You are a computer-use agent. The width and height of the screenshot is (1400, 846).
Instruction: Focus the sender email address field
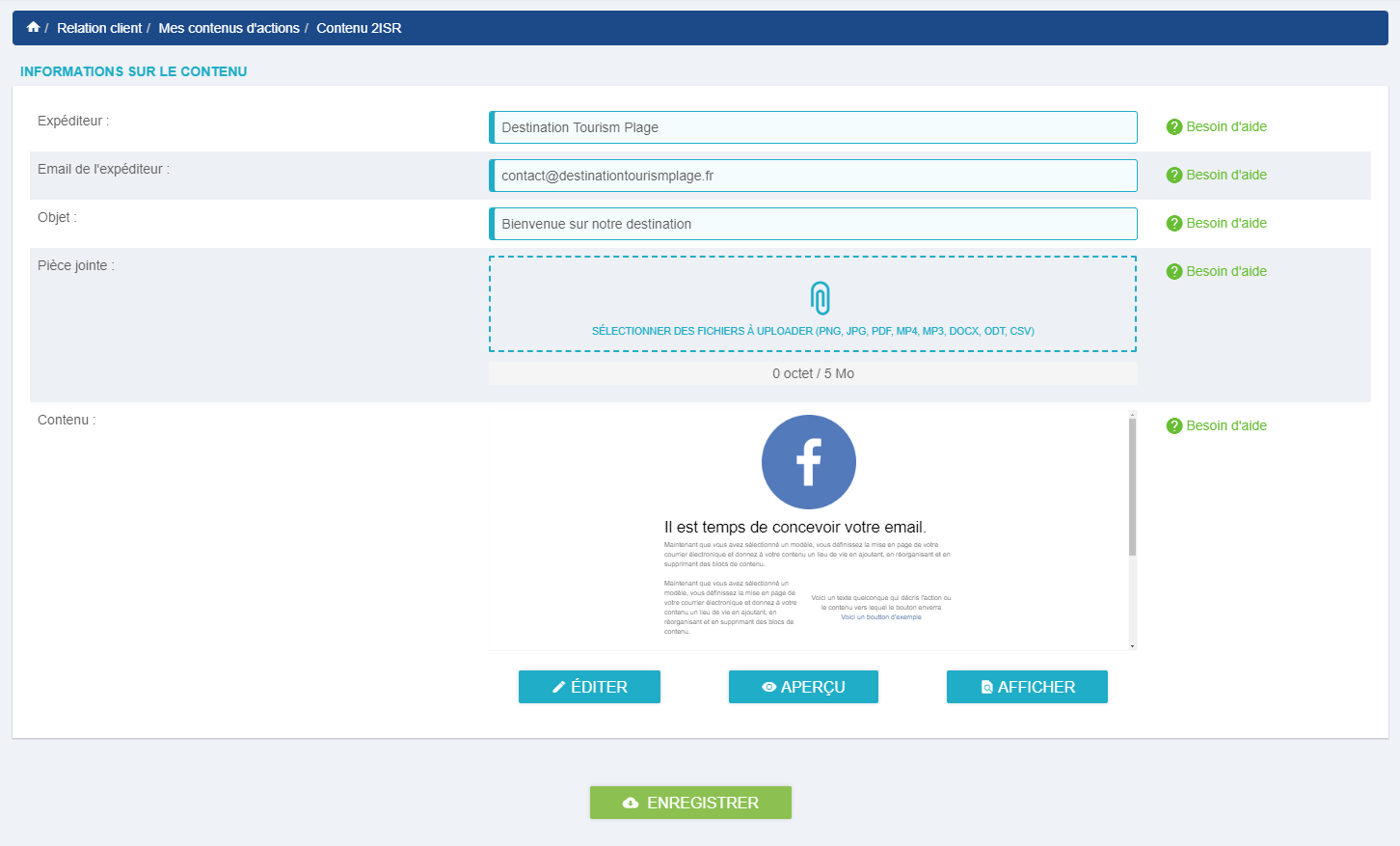tap(814, 176)
